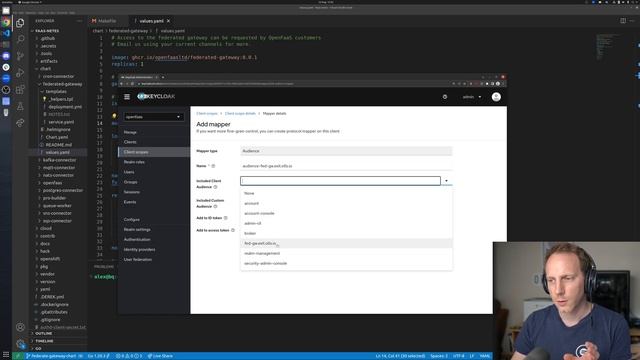Expand the TIMELINE section
640x360 pixels.
(x=44, y=341)
